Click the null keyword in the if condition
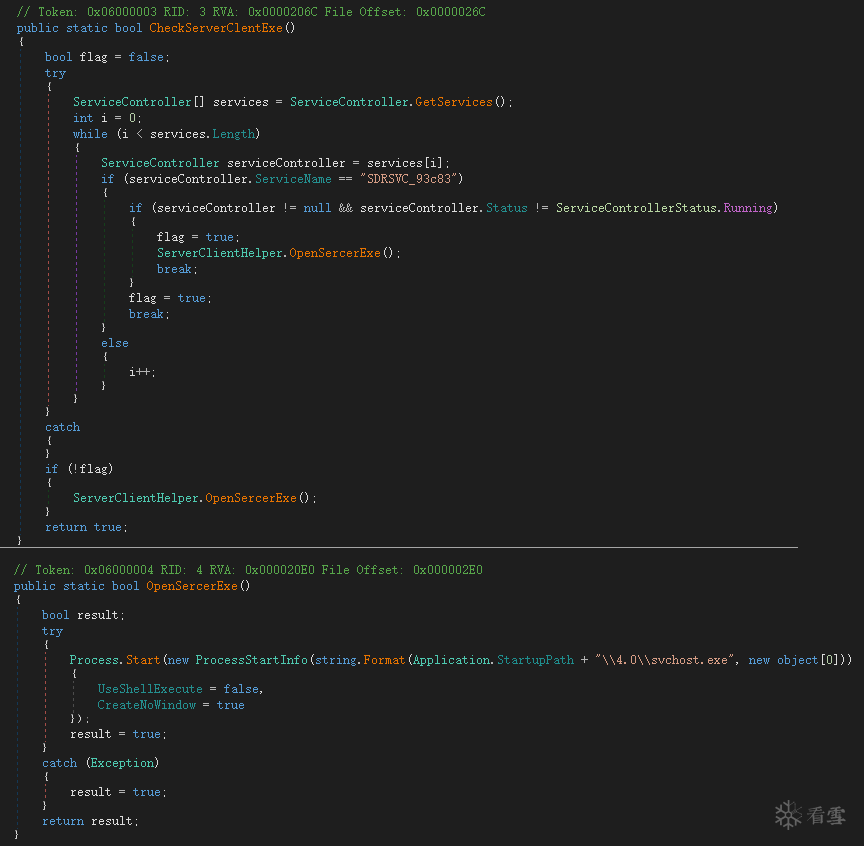Image resolution: width=864 pixels, height=846 pixels. pos(317,208)
